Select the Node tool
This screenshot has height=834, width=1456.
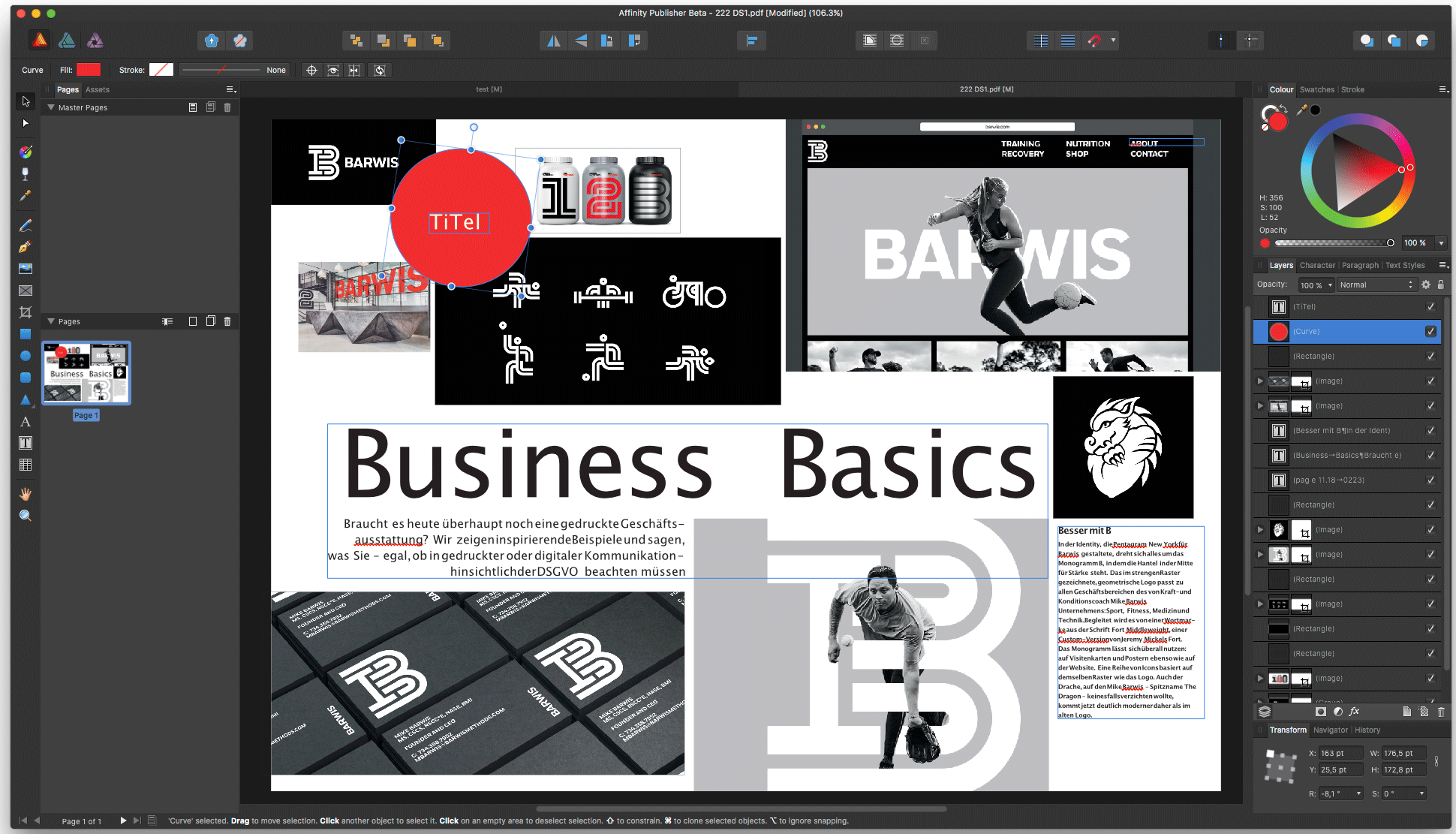coord(25,123)
